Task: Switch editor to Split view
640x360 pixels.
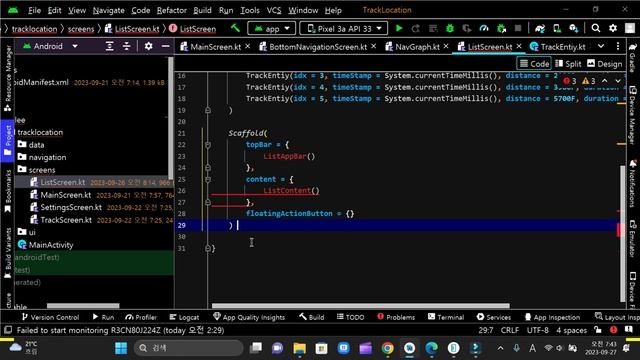Action: pos(568,64)
